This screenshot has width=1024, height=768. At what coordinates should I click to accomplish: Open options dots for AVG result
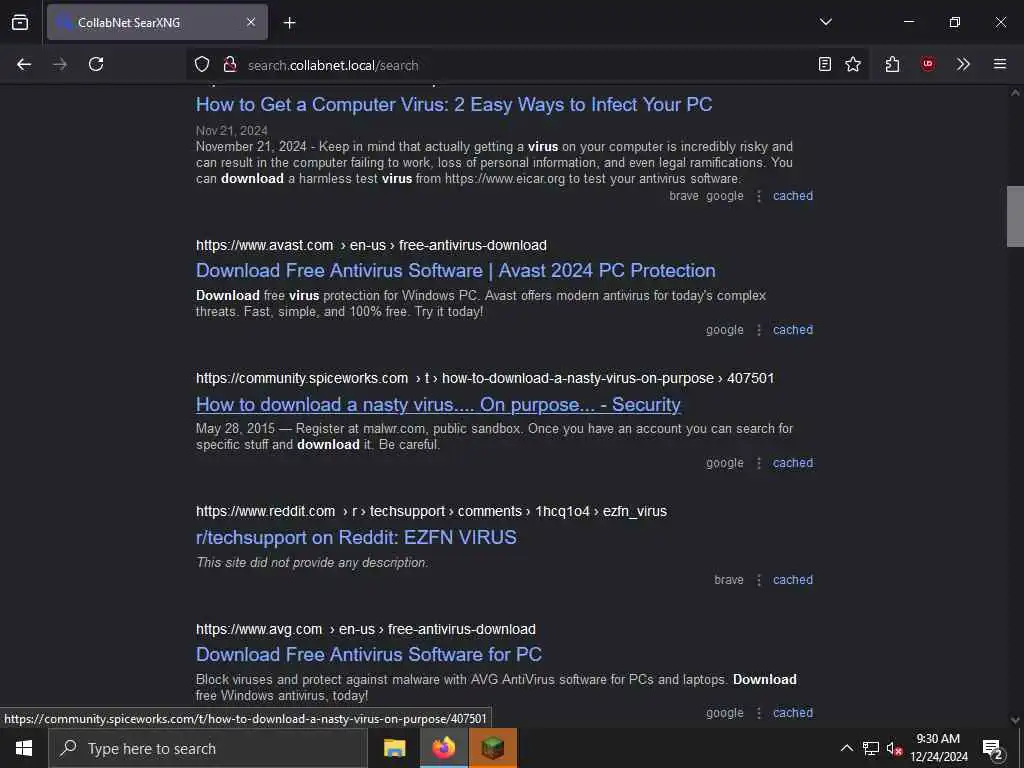[x=758, y=713]
